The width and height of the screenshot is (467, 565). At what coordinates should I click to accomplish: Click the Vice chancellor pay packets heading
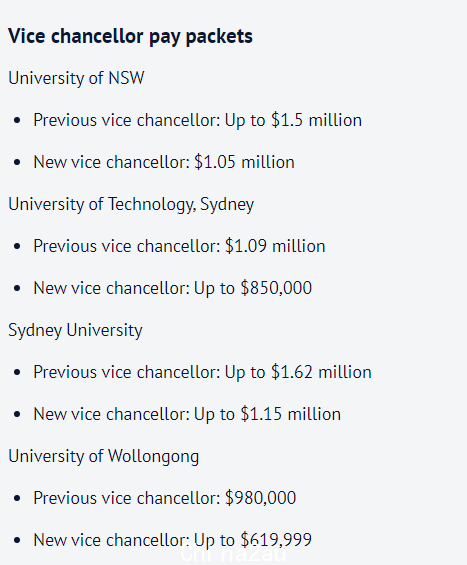point(130,37)
